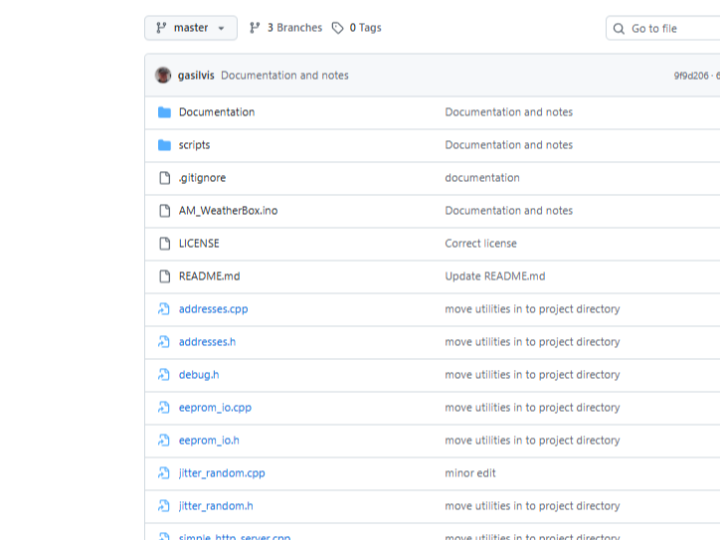Click the LICENSE file icon

[x=164, y=244]
